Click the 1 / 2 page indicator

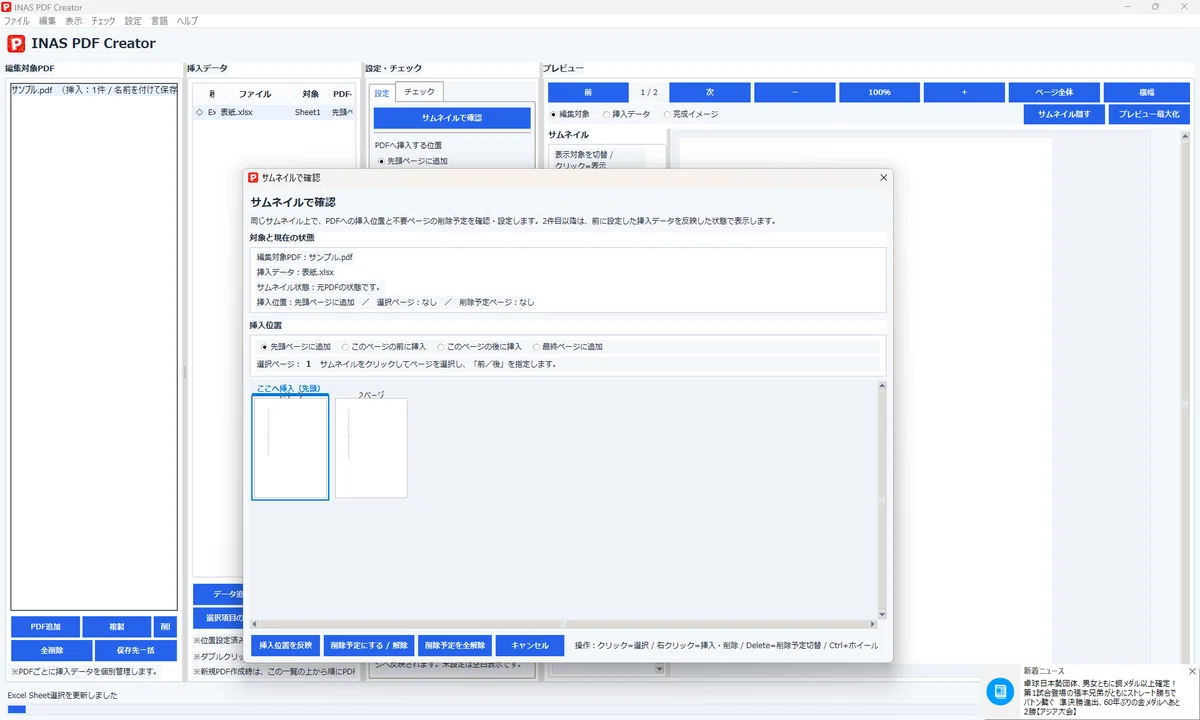(x=649, y=92)
